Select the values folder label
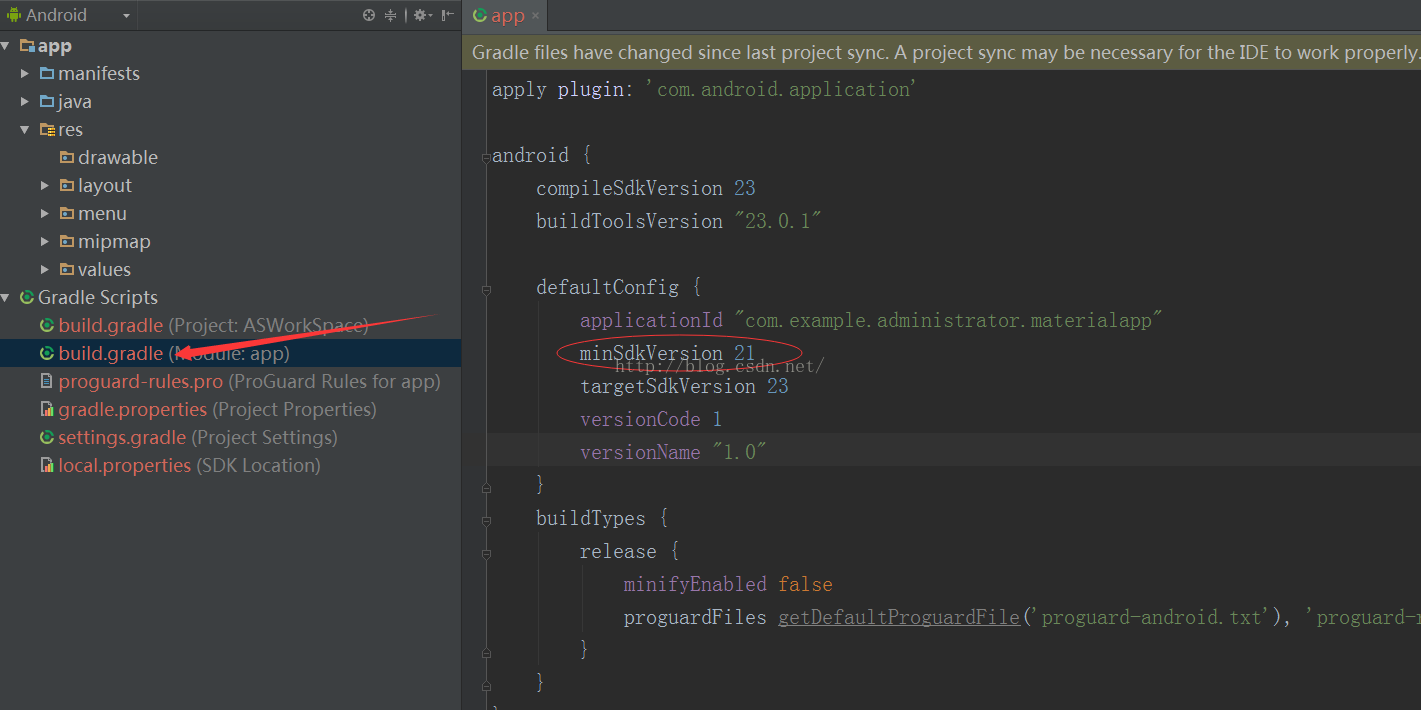1421x710 pixels. tap(104, 270)
